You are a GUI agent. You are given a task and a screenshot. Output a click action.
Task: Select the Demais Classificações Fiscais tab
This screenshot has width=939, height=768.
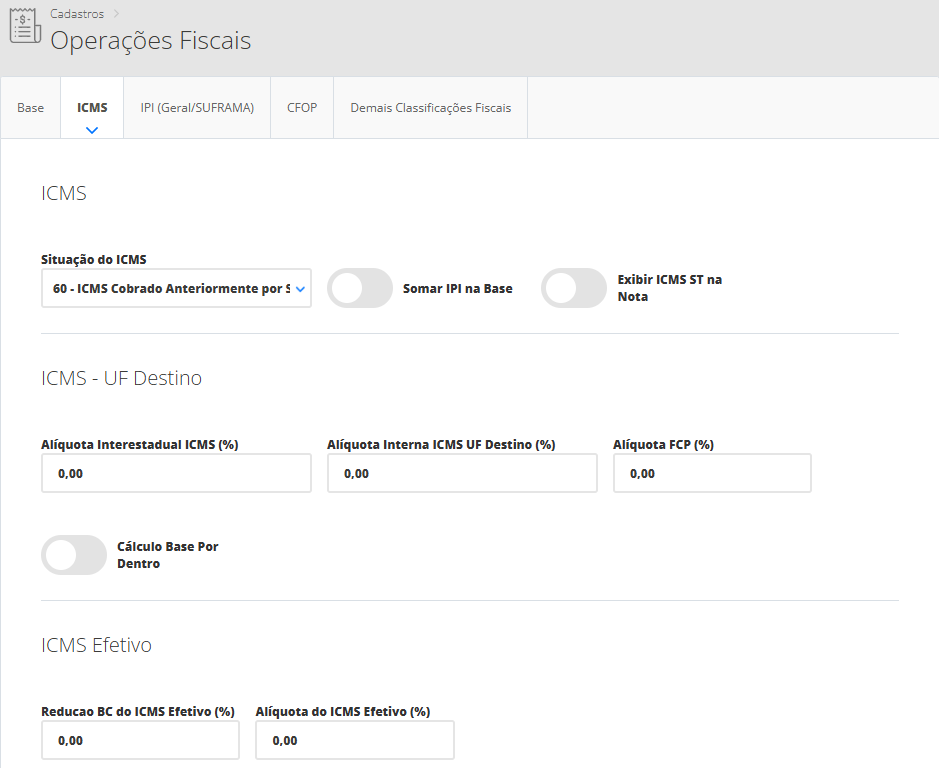(x=430, y=107)
